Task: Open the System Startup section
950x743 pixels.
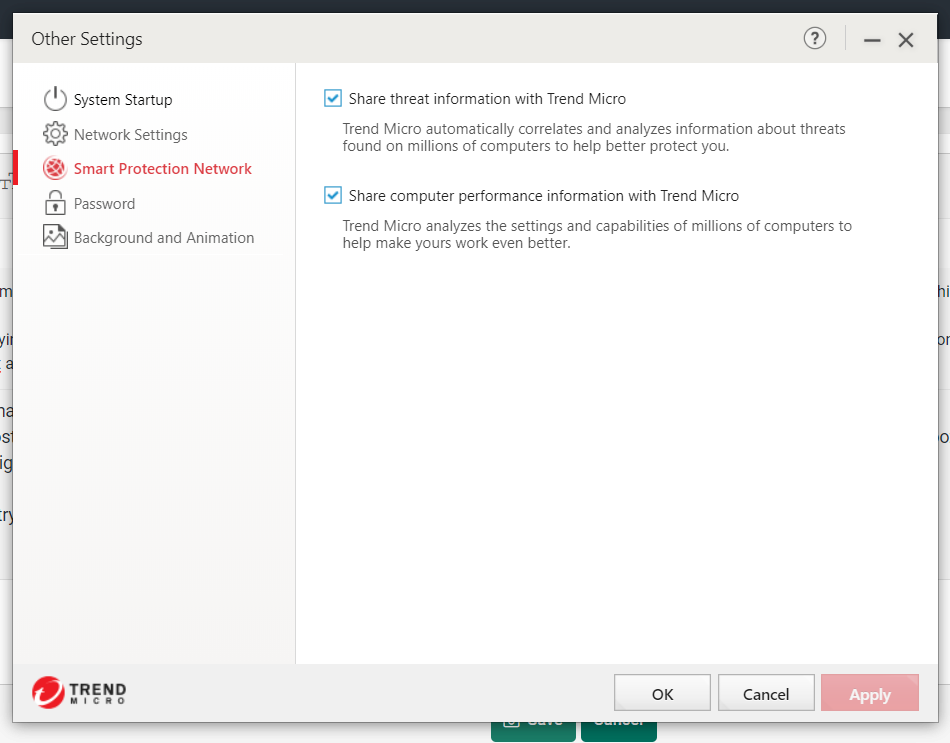Action: click(x=123, y=99)
